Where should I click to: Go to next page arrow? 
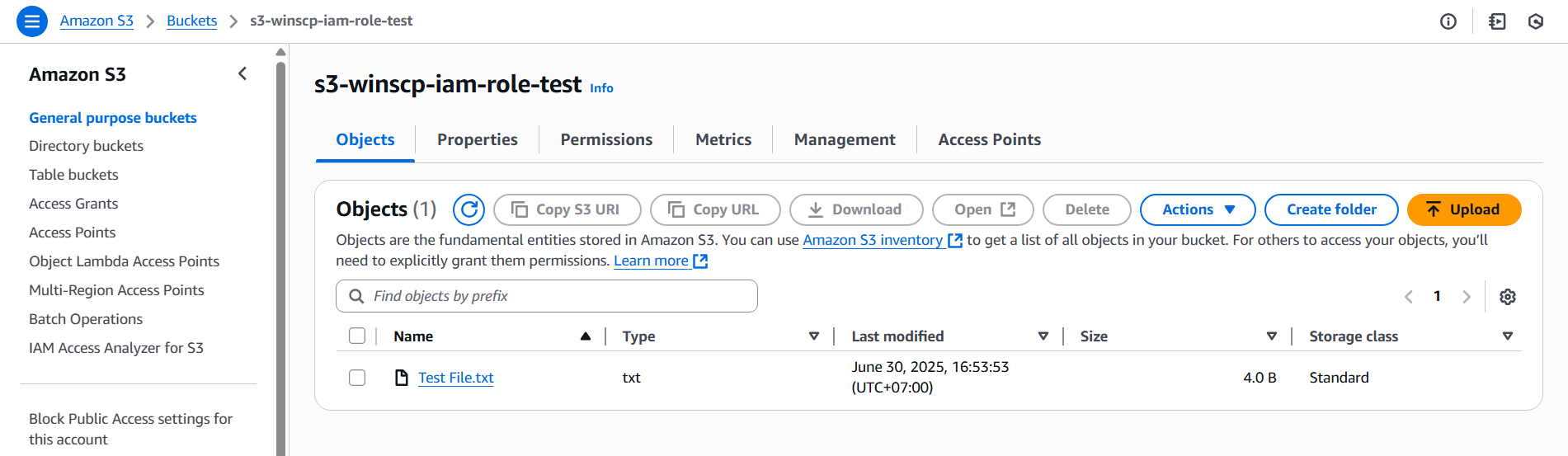point(1467,297)
